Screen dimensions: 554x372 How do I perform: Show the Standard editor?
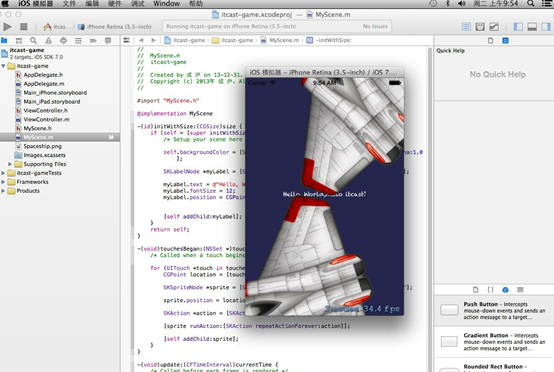466,26
